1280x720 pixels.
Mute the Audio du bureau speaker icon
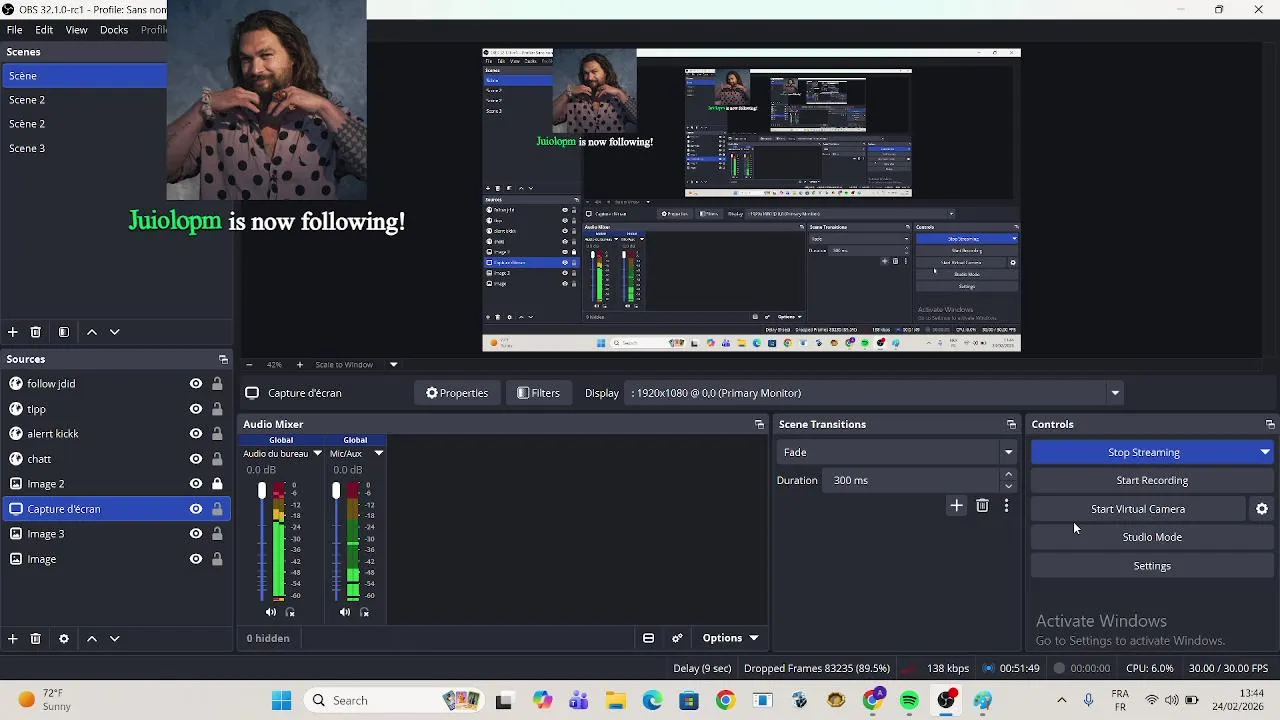(x=271, y=612)
